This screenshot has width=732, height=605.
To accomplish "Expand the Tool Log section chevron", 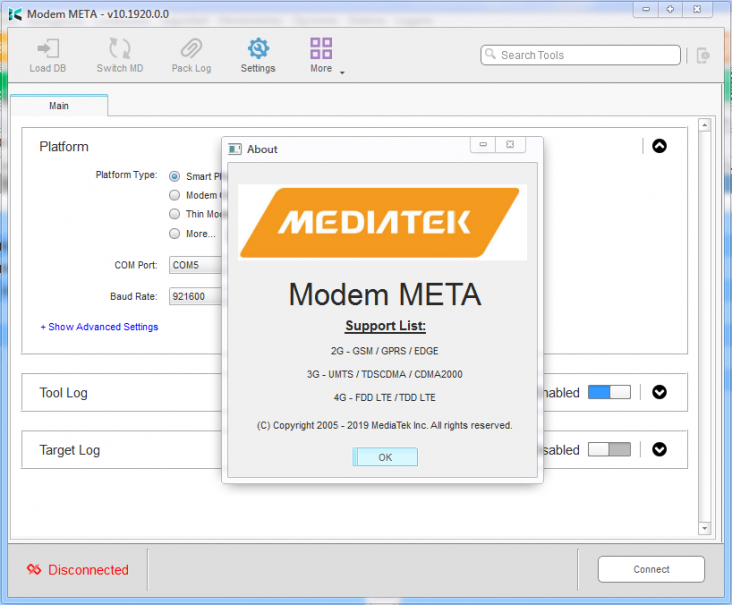I will tap(659, 392).
